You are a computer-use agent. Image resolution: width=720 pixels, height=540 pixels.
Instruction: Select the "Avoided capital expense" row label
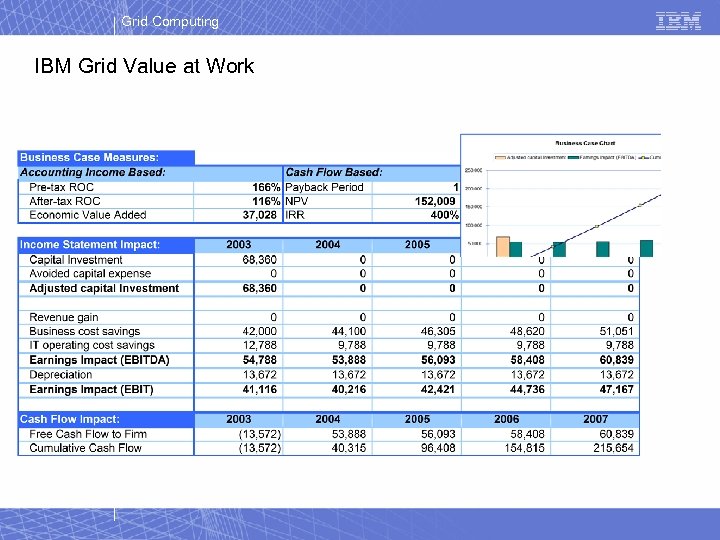point(90,274)
